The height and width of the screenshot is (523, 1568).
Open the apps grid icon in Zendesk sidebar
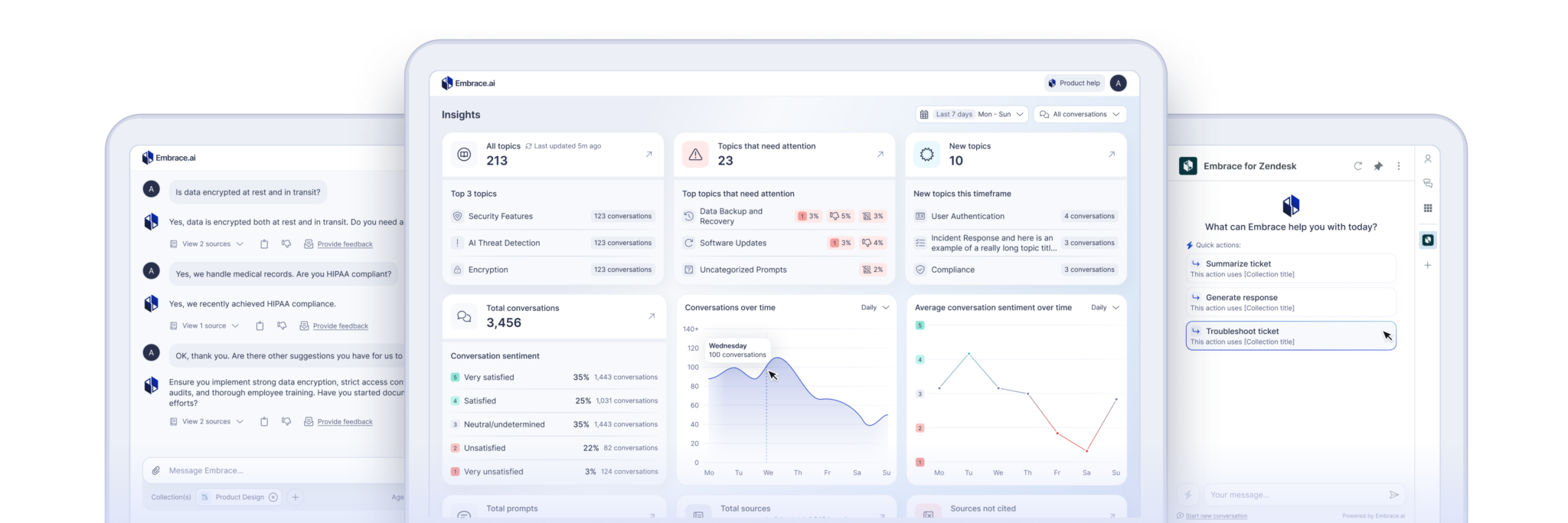(1428, 208)
